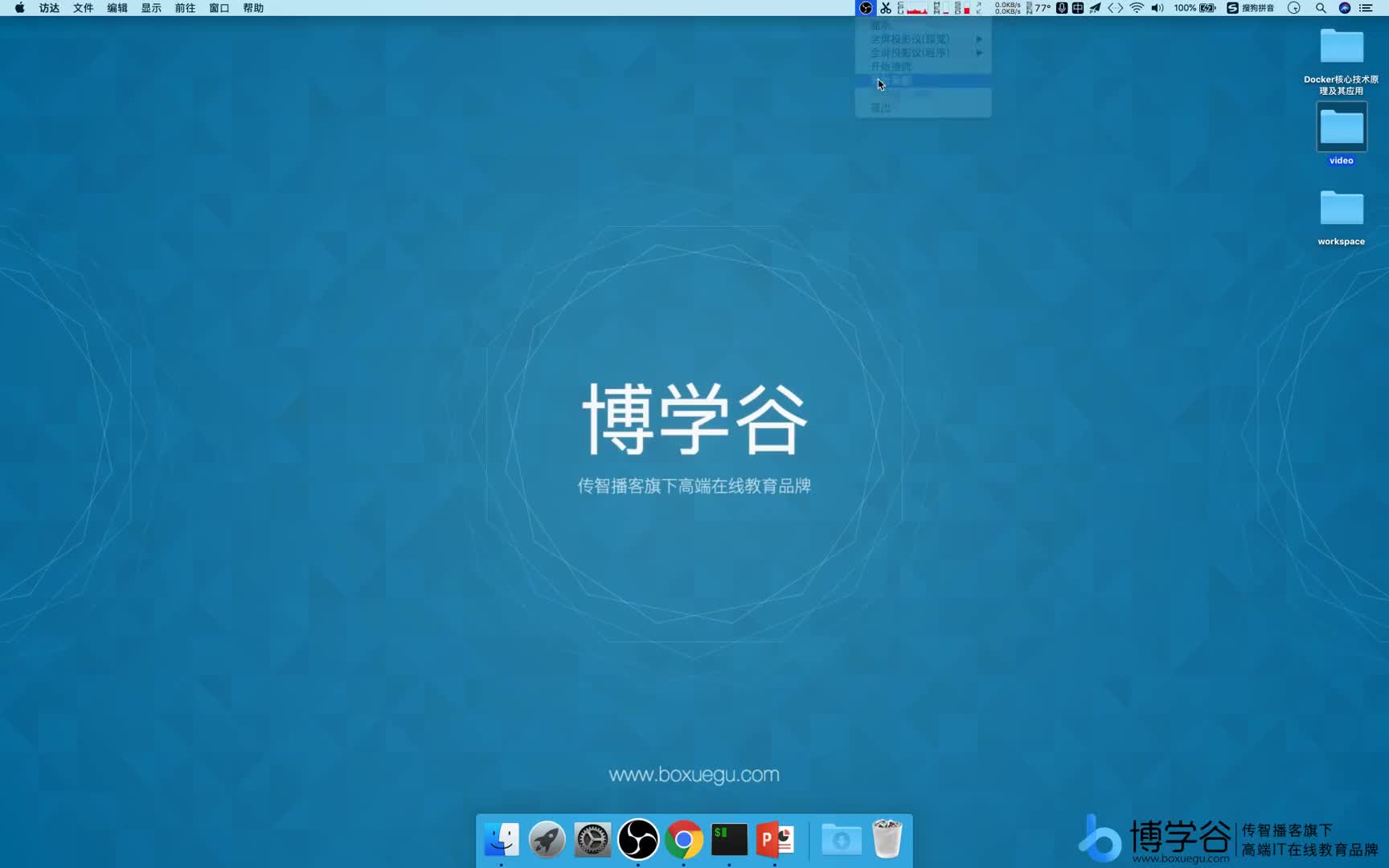The image size is (1389, 868).
Task: Open the network speed 0.0KB/s indicator
Action: coord(1007,8)
